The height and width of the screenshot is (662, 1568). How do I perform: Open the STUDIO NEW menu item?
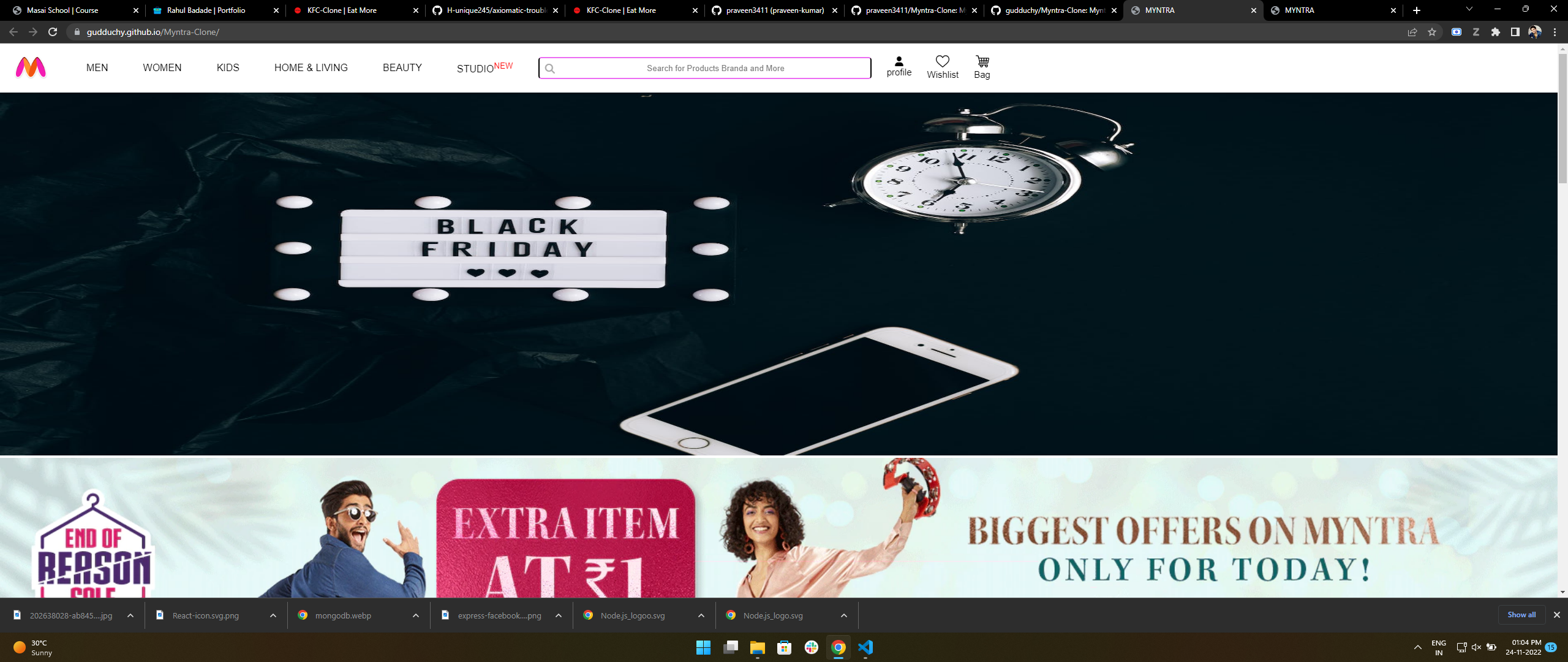point(484,67)
